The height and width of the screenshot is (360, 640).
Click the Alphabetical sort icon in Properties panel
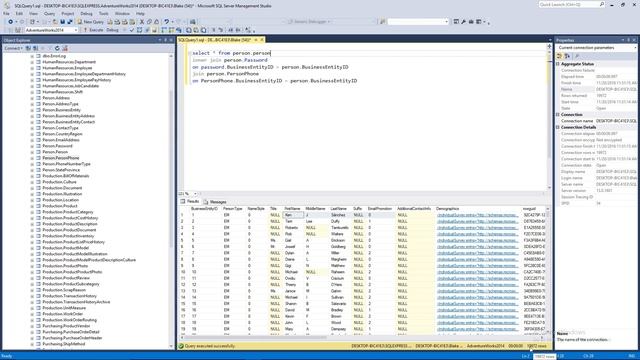point(567,56)
